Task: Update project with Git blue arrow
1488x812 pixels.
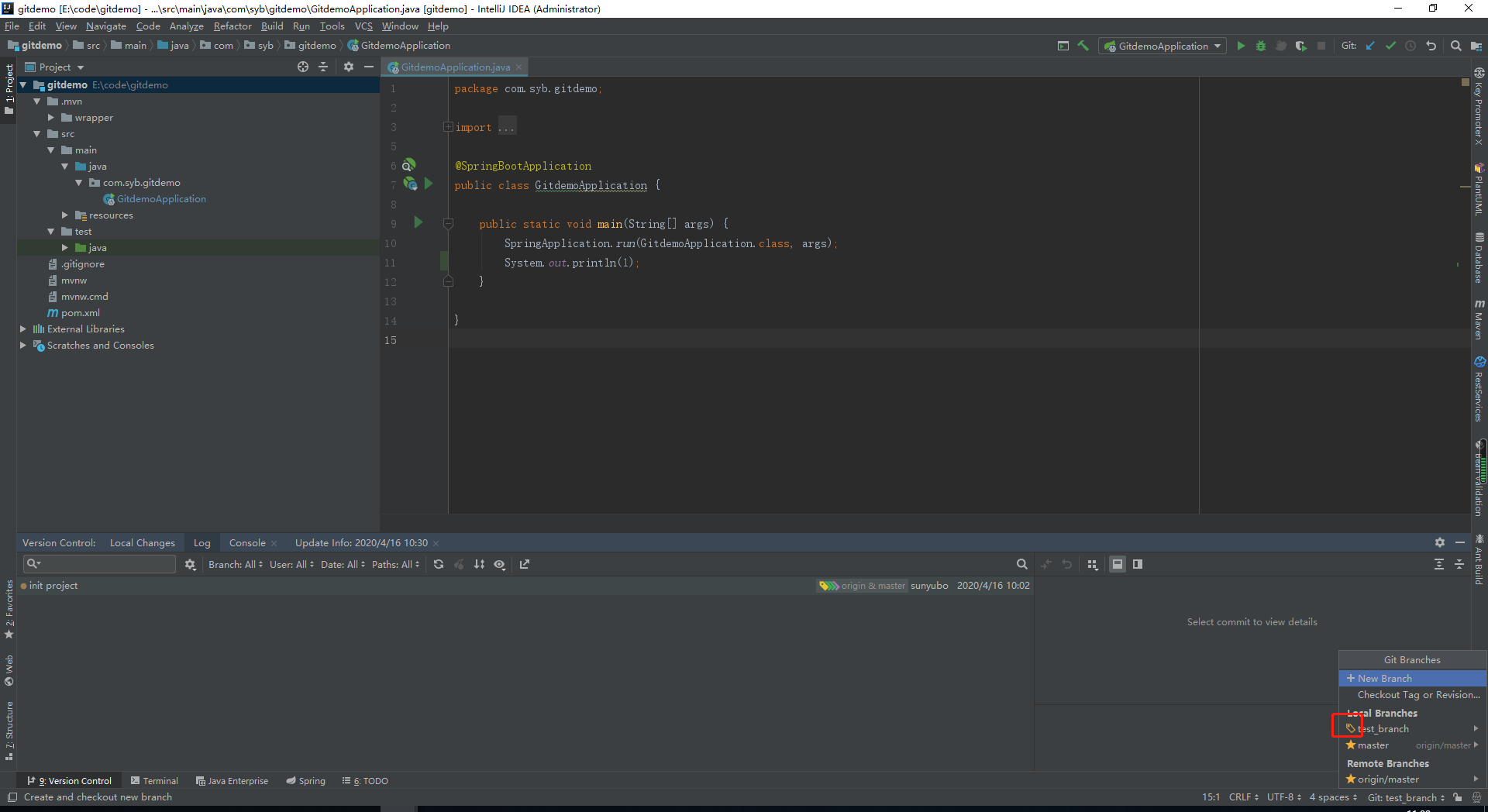Action: click(1370, 46)
